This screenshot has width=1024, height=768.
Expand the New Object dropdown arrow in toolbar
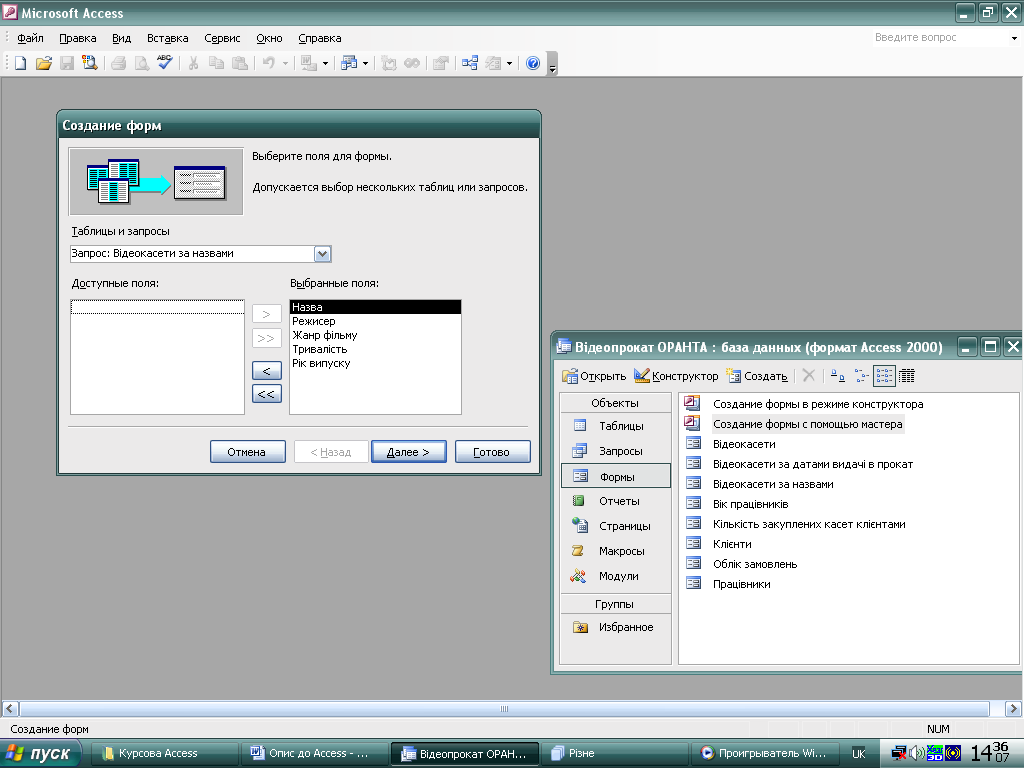(x=365, y=63)
